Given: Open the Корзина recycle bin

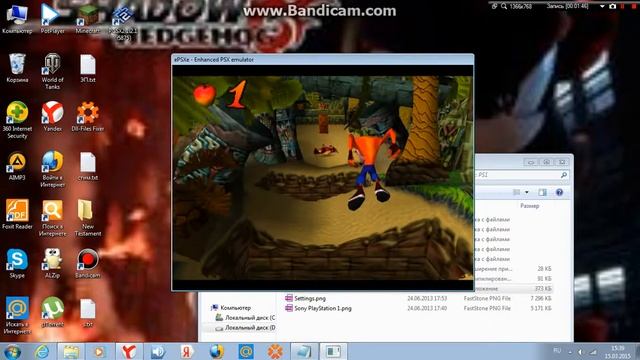Looking at the screenshot, I should [x=17, y=68].
